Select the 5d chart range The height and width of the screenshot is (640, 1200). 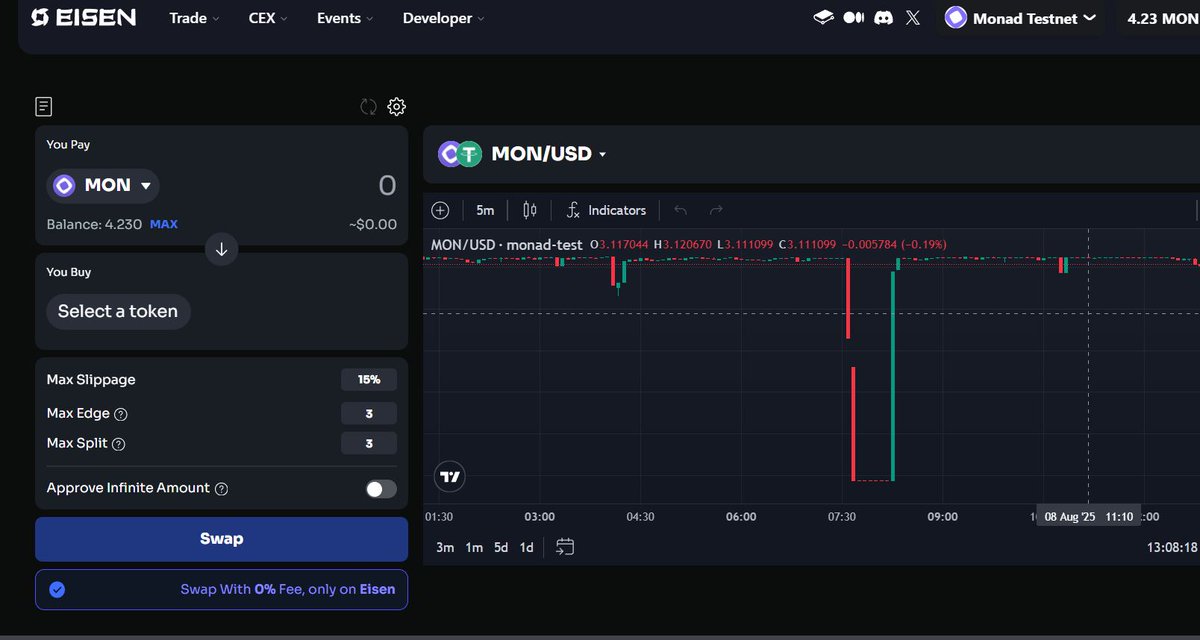501,547
